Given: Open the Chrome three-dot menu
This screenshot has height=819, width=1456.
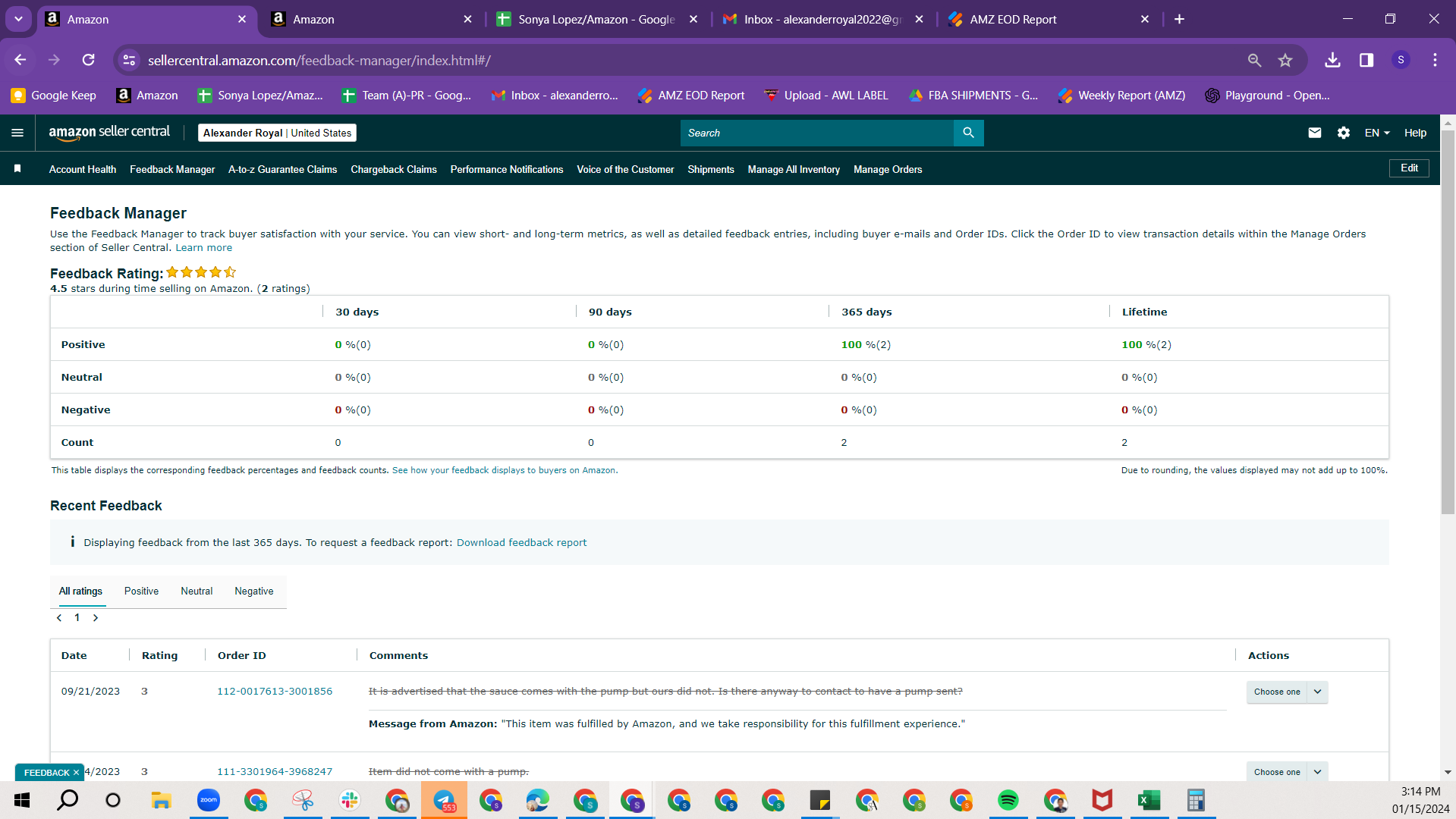Looking at the screenshot, I should pos(1435,60).
